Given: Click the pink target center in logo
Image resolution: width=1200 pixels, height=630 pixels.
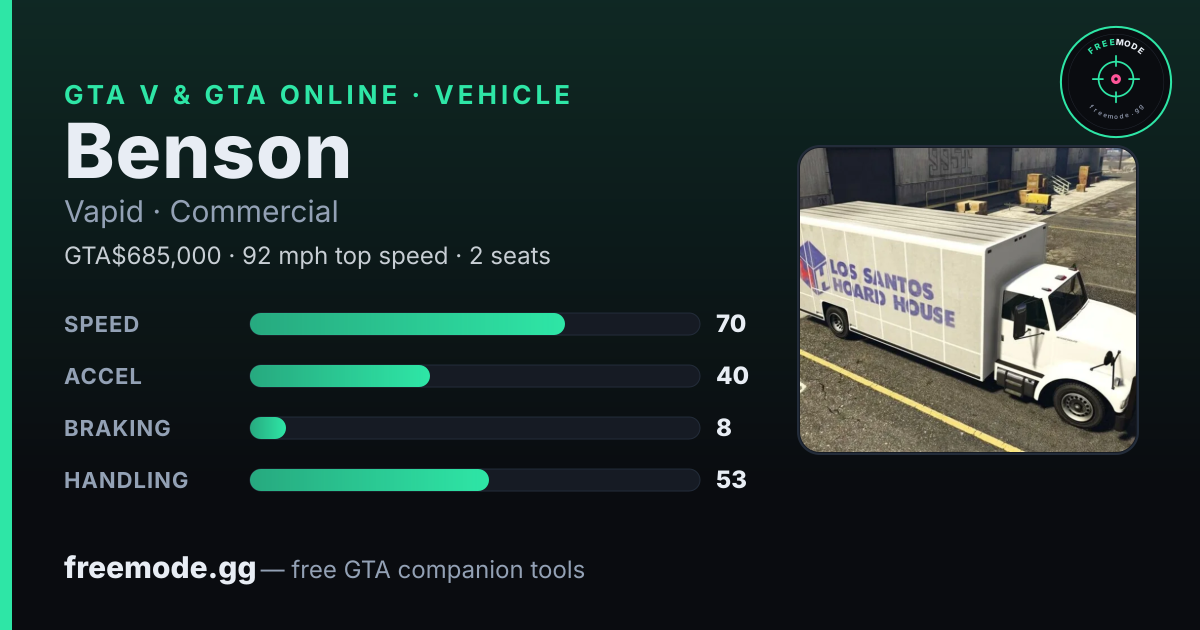Looking at the screenshot, I should (1116, 78).
